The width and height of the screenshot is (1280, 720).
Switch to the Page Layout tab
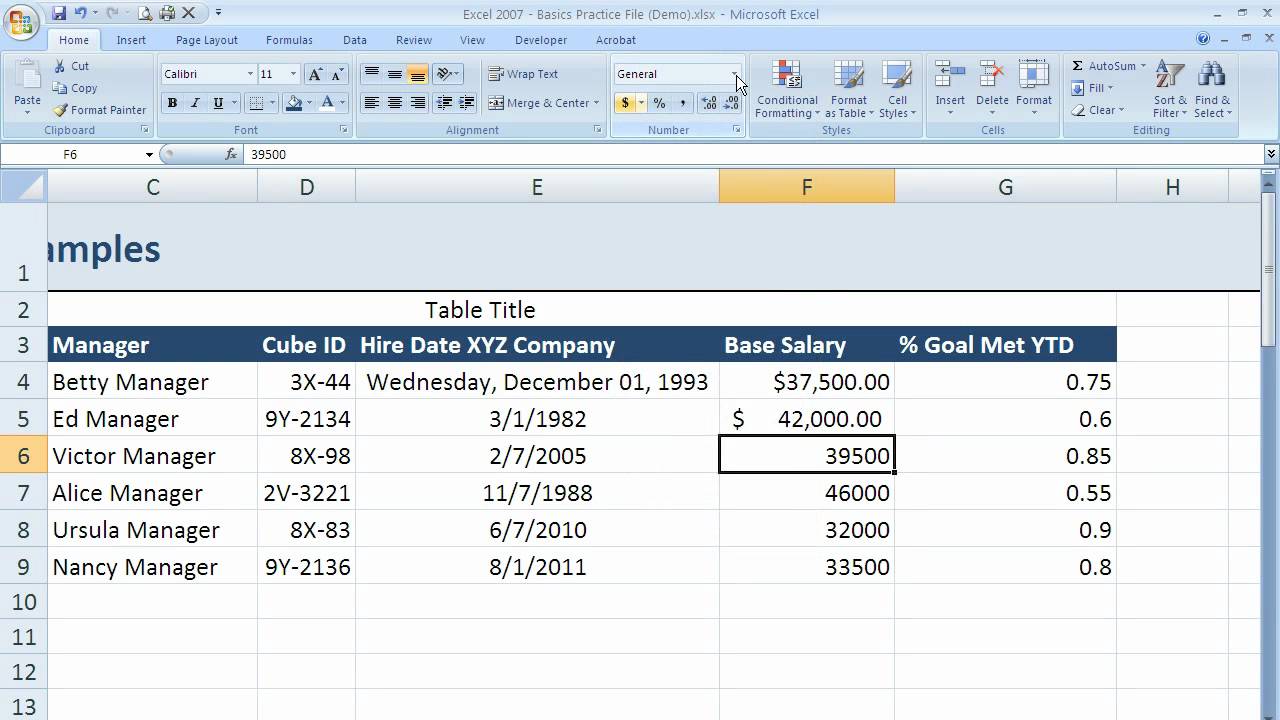point(207,40)
